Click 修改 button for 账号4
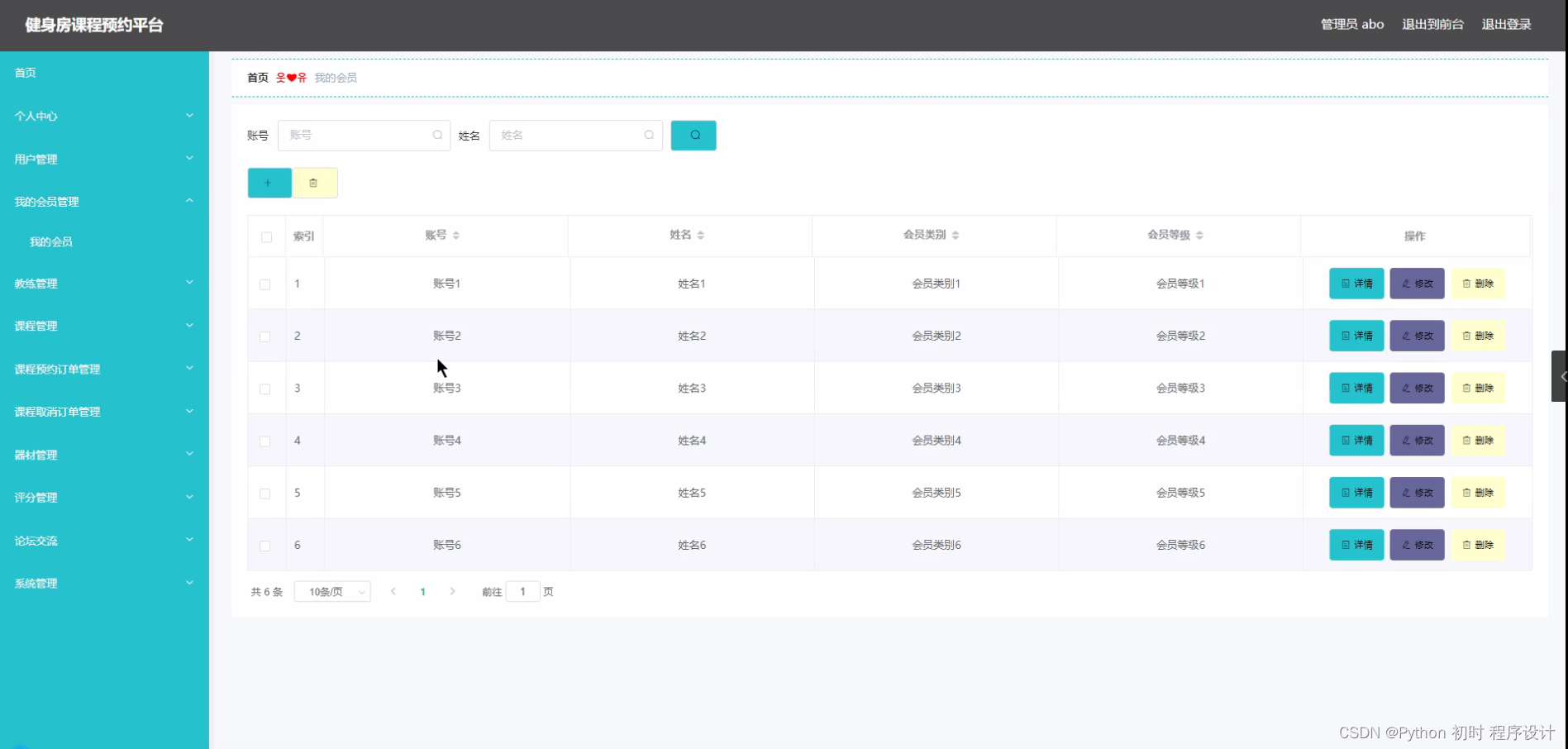Viewport: 1568px width, 749px height. pyautogui.click(x=1417, y=440)
